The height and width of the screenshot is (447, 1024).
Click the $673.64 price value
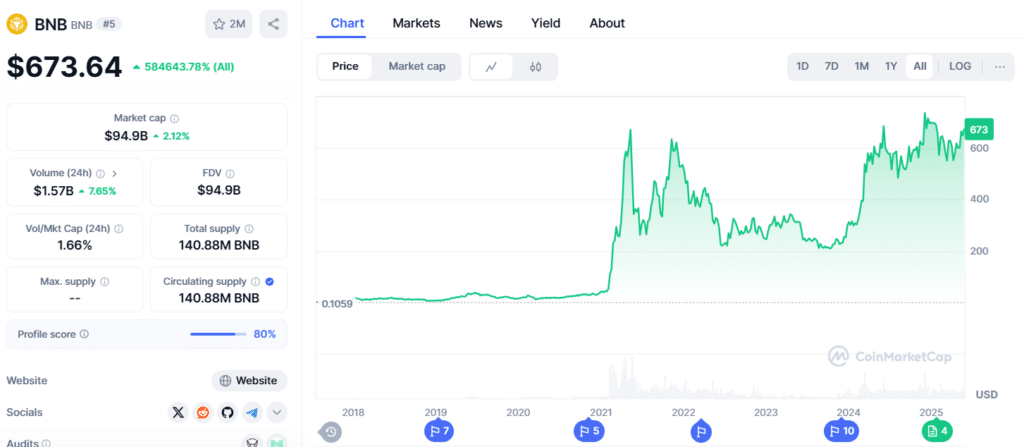[64, 67]
